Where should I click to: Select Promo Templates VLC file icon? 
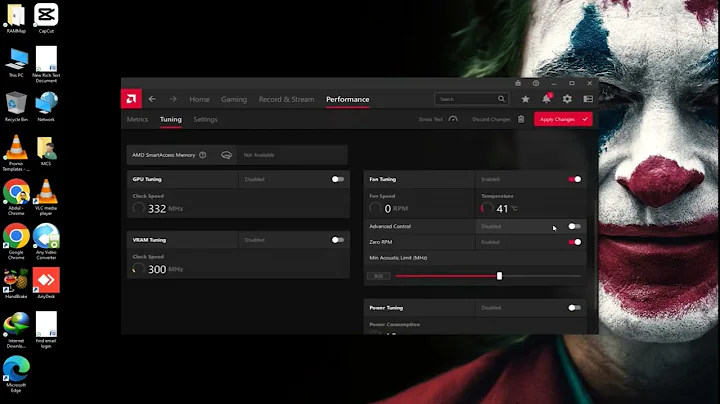pyautogui.click(x=16, y=153)
